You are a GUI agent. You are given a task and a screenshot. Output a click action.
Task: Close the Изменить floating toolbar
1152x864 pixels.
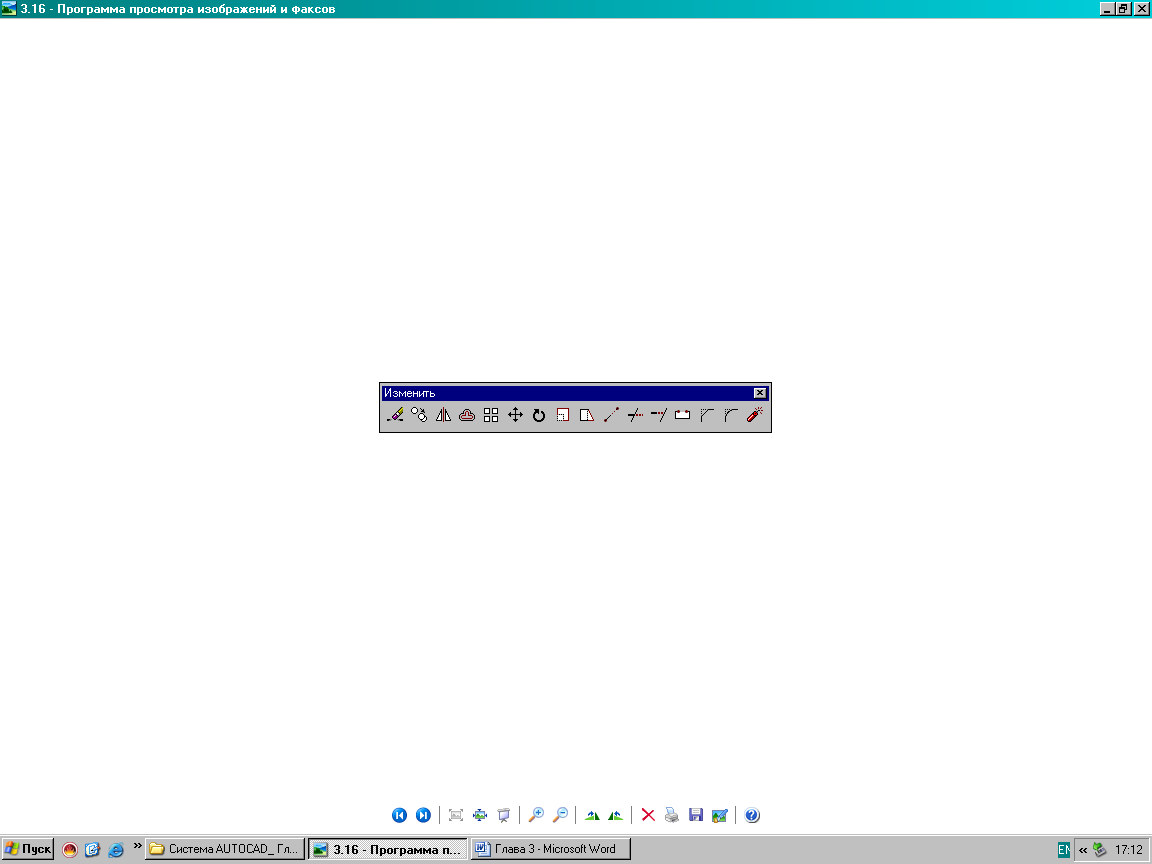(x=760, y=393)
